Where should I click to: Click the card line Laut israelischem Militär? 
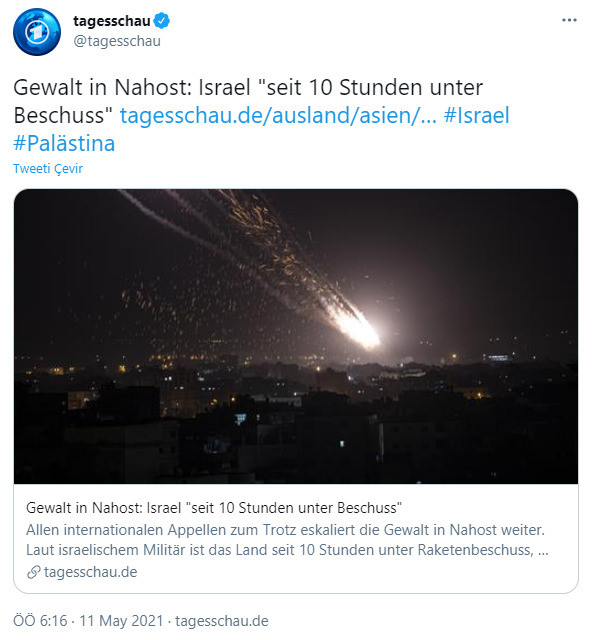pos(287,550)
